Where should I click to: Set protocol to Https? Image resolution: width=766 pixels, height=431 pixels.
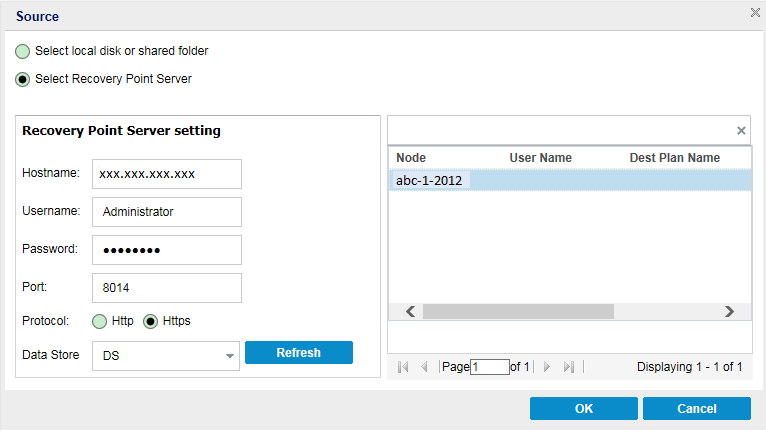tap(151, 322)
